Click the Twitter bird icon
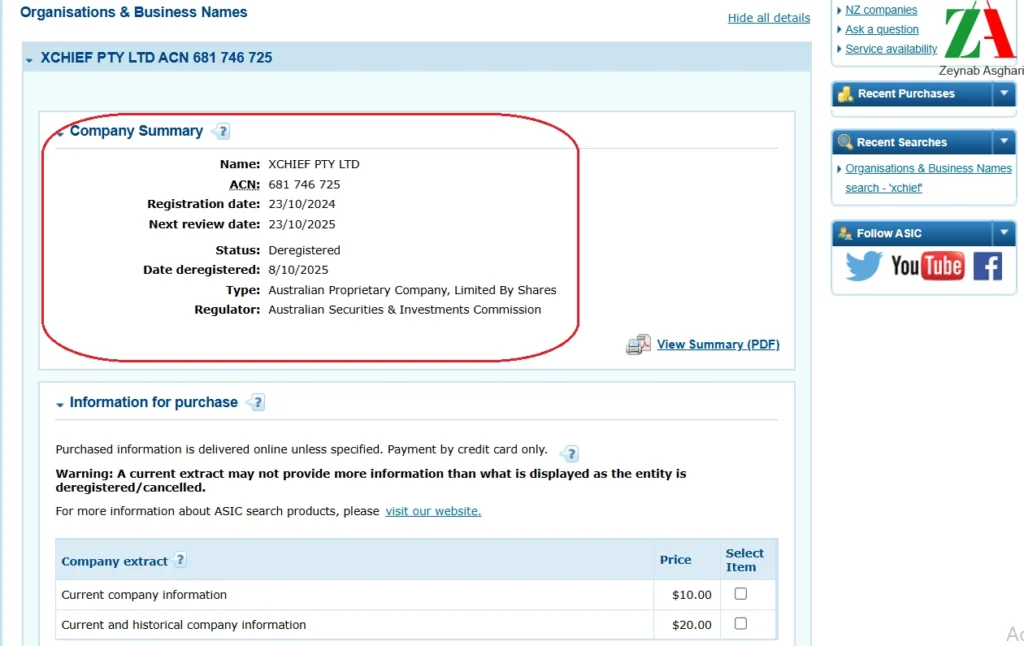Screen dimensions: 1024x646 pos(863,266)
